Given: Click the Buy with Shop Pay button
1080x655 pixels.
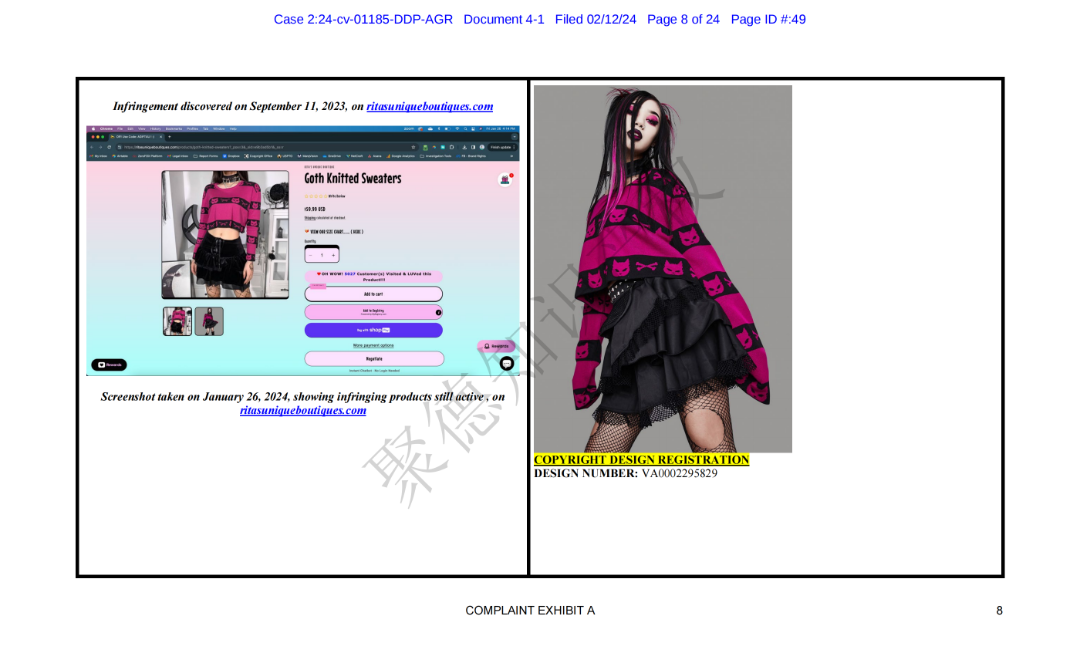Looking at the screenshot, I should click(373, 330).
